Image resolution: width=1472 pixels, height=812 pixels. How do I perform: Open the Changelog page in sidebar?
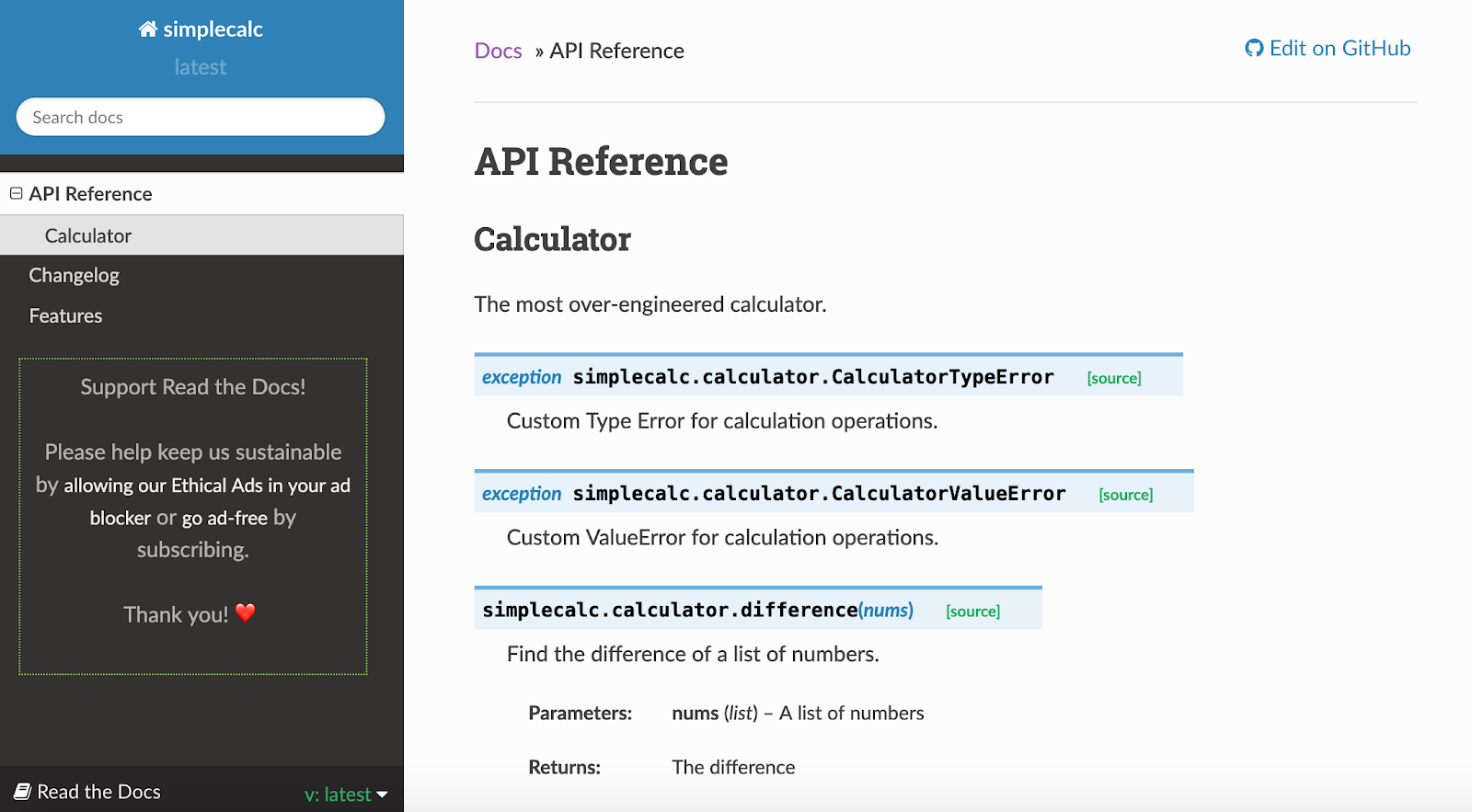click(74, 275)
